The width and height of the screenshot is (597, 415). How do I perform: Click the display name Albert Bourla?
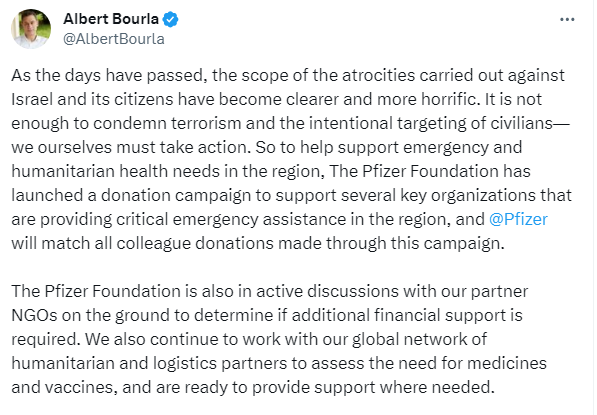point(111,19)
